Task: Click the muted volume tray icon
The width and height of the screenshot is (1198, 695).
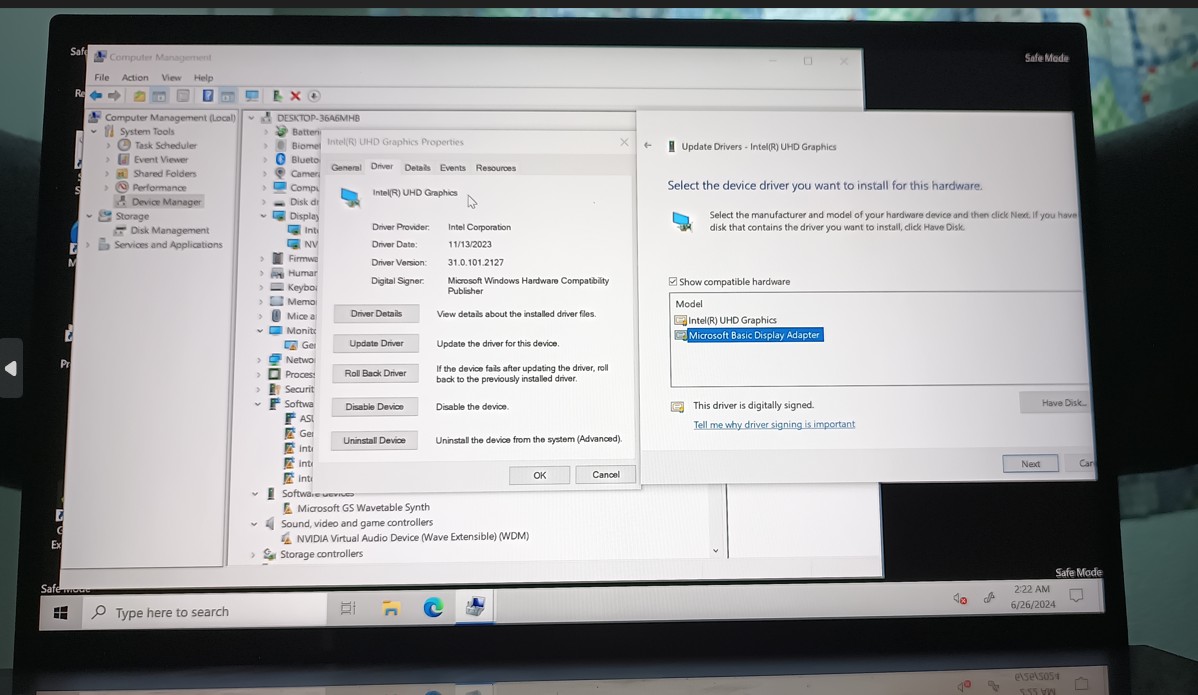Action: [x=960, y=599]
